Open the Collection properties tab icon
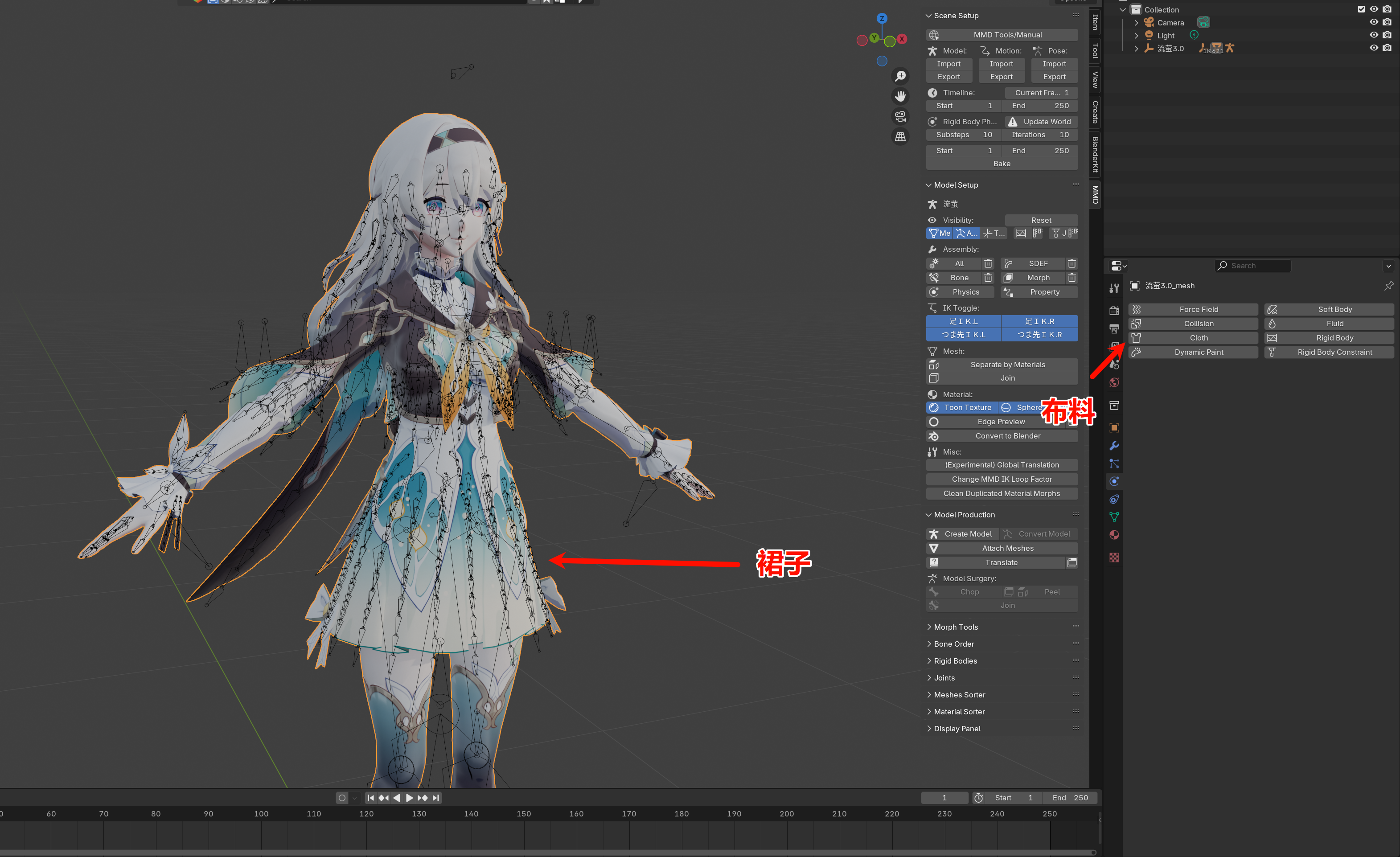The width and height of the screenshot is (1400, 857). [x=1114, y=406]
